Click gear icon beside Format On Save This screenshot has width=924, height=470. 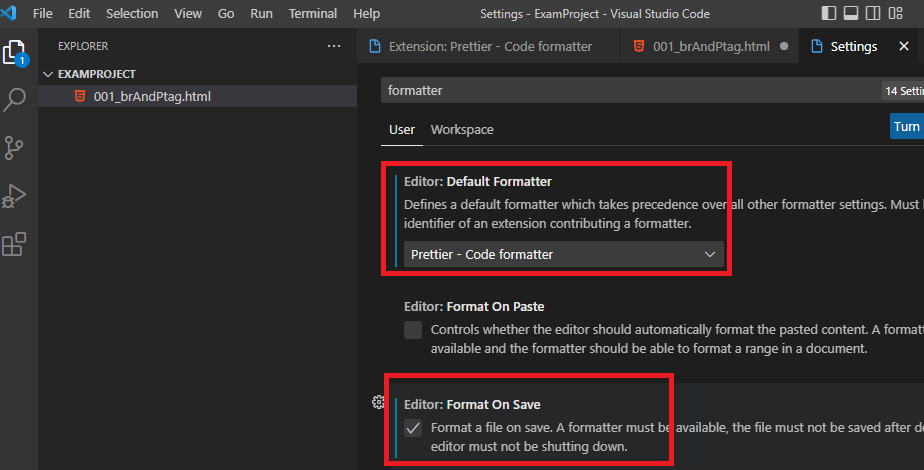pyautogui.click(x=378, y=402)
